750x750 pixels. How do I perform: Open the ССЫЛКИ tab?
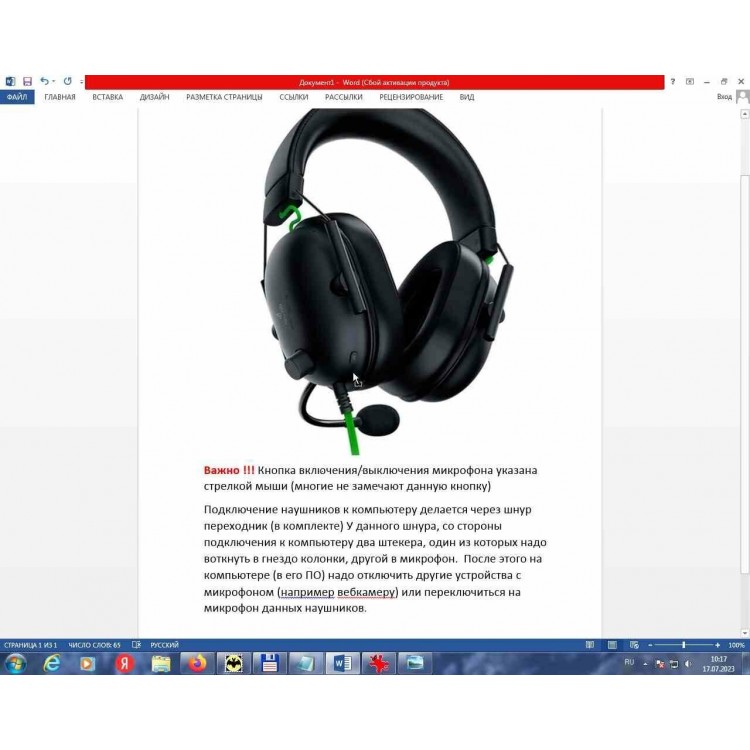294,97
